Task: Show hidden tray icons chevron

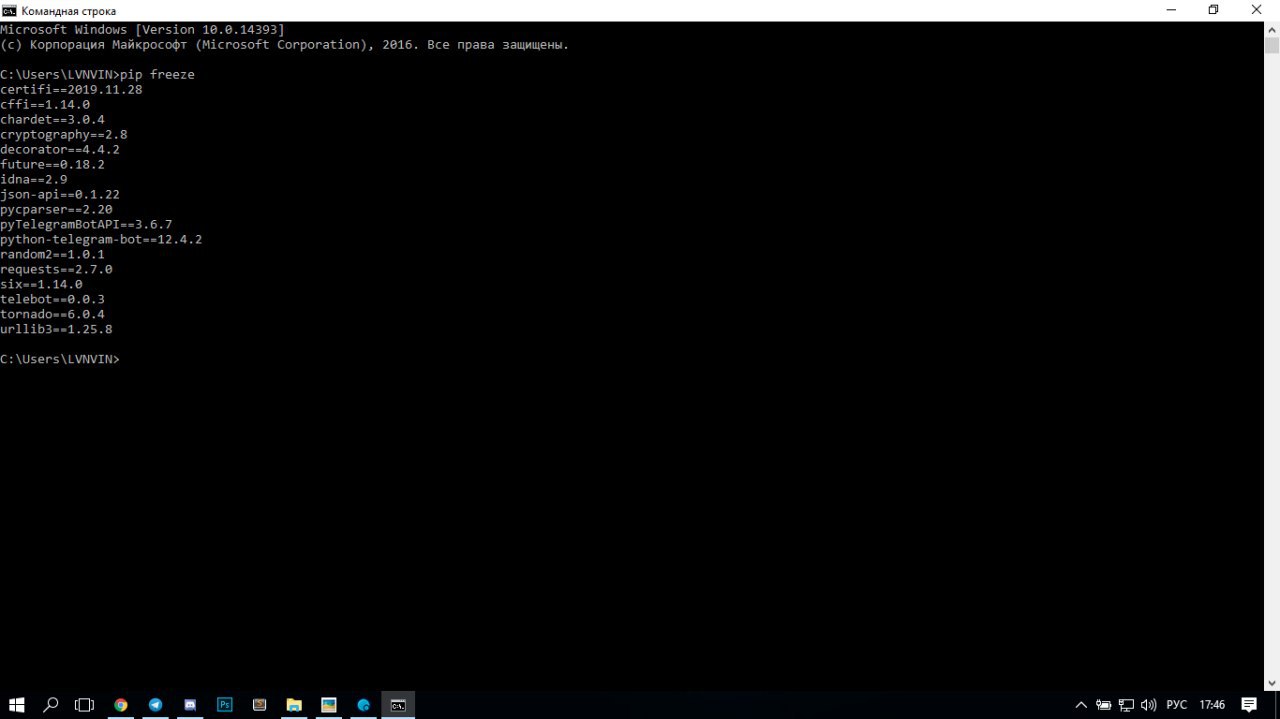Action: pyautogui.click(x=1081, y=705)
